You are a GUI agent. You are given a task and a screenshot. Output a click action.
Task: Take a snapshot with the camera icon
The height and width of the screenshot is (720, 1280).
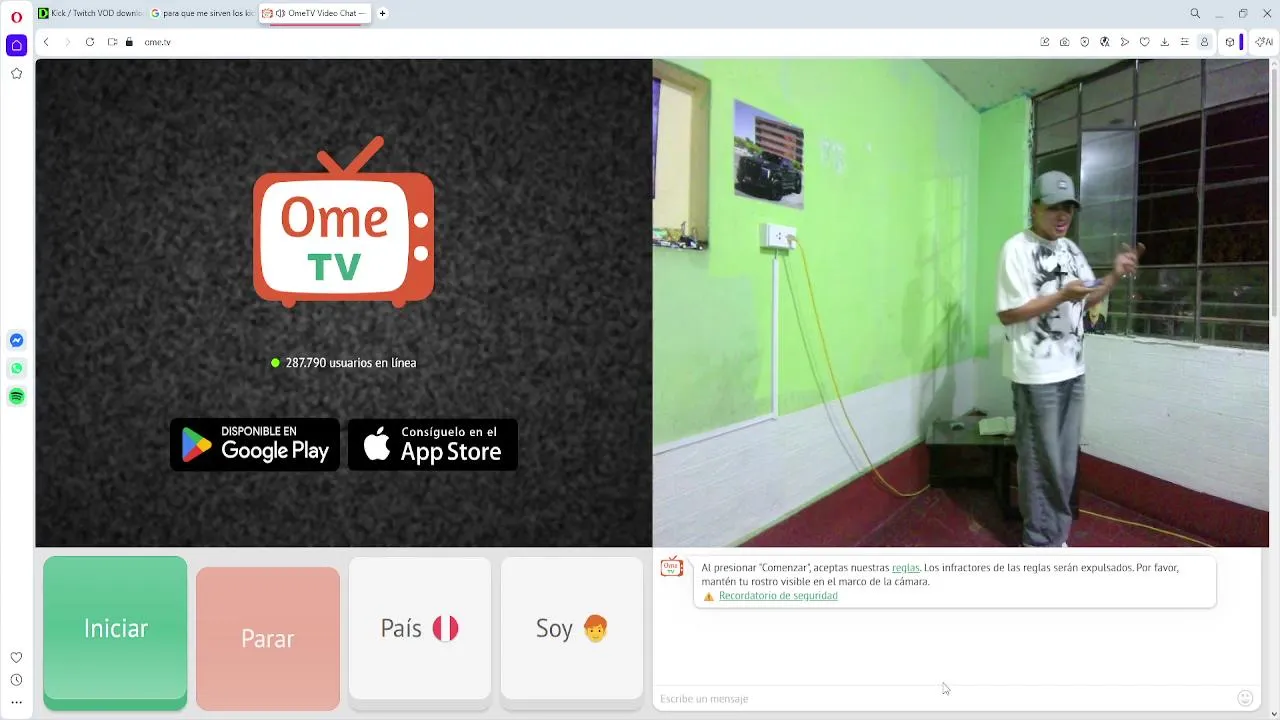pyautogui.click(x=1065, y=42)
